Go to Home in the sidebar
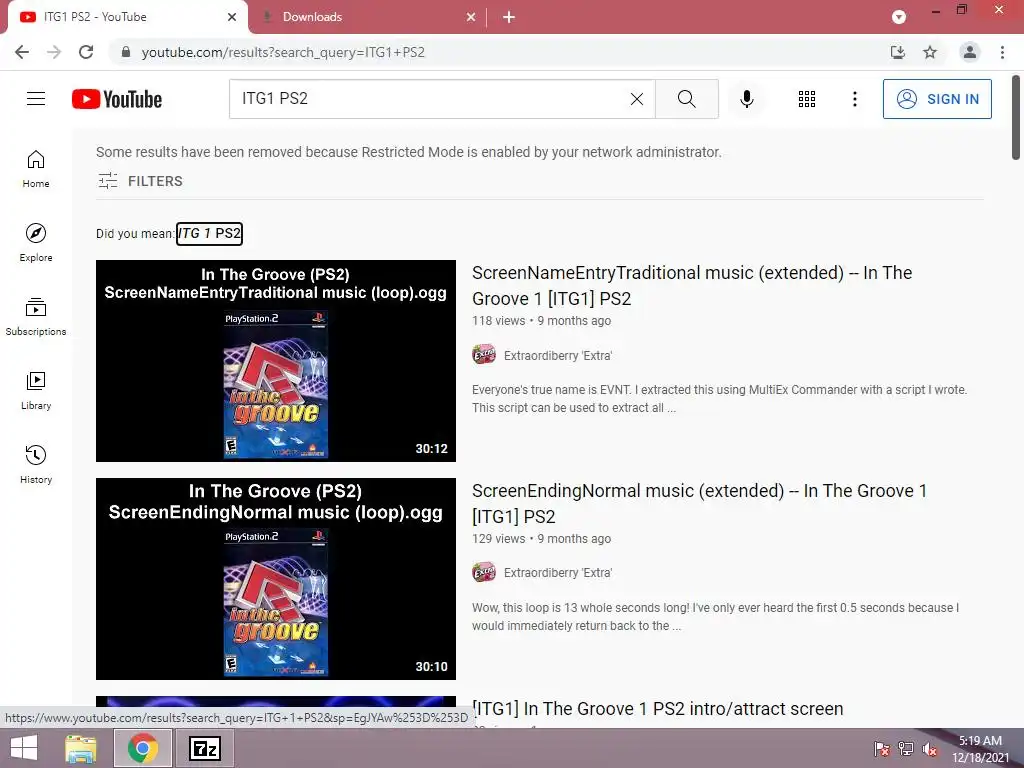The height and width of the screenshot is (768, 1024). pos(36,169)
